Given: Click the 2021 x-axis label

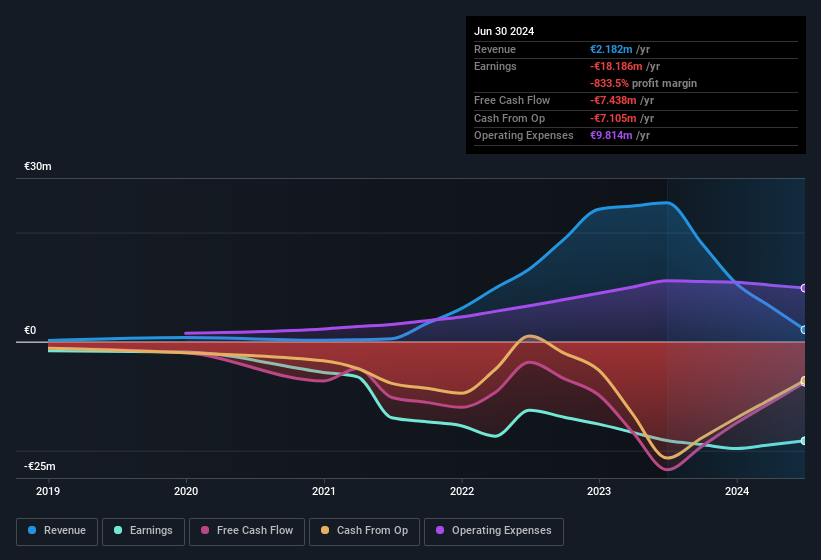Looking at the screenshot, I should coord(324,491).
